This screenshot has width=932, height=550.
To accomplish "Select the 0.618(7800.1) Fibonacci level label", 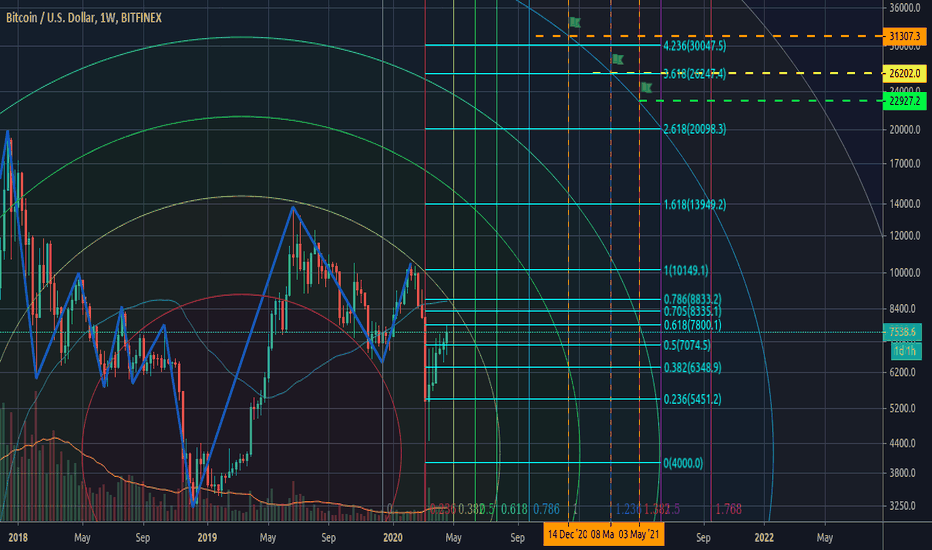I will coord(692,325).
